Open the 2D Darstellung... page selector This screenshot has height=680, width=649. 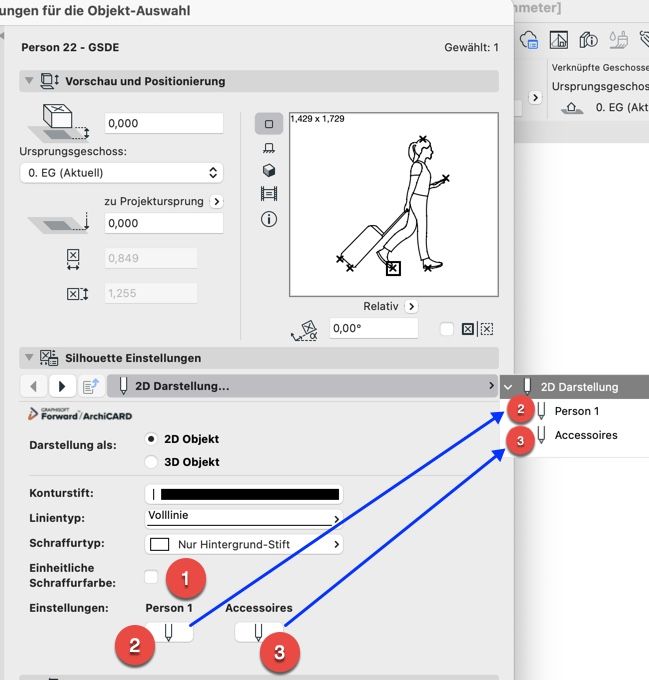(x=302, y=386)
